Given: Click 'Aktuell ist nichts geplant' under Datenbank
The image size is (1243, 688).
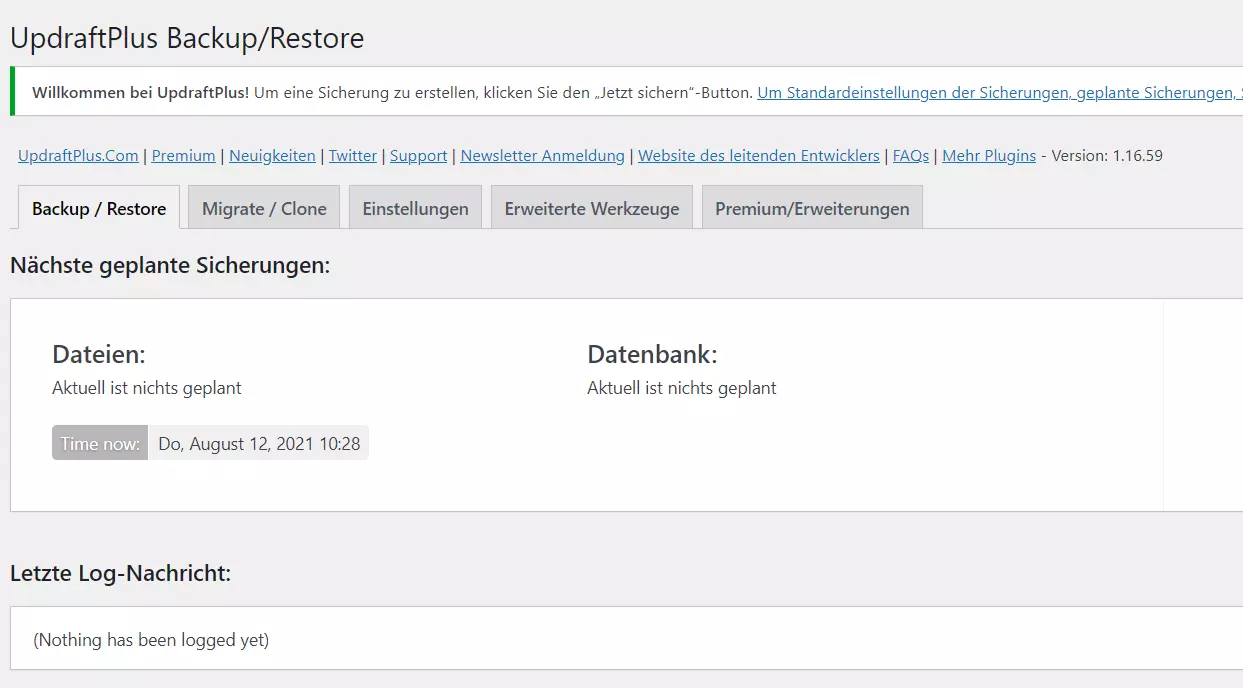Looking at the screenshot, I should [x=682, y=388].
